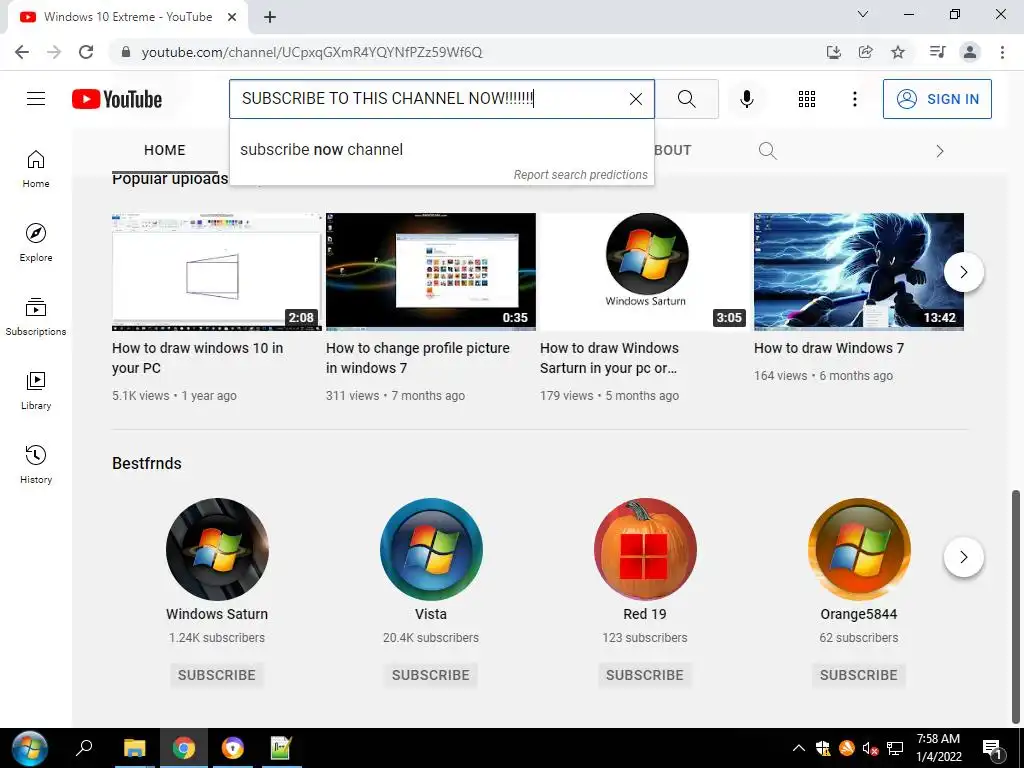Click 'Report search predictions' link
1024x768 pixels.
click(x=580, y=175)
